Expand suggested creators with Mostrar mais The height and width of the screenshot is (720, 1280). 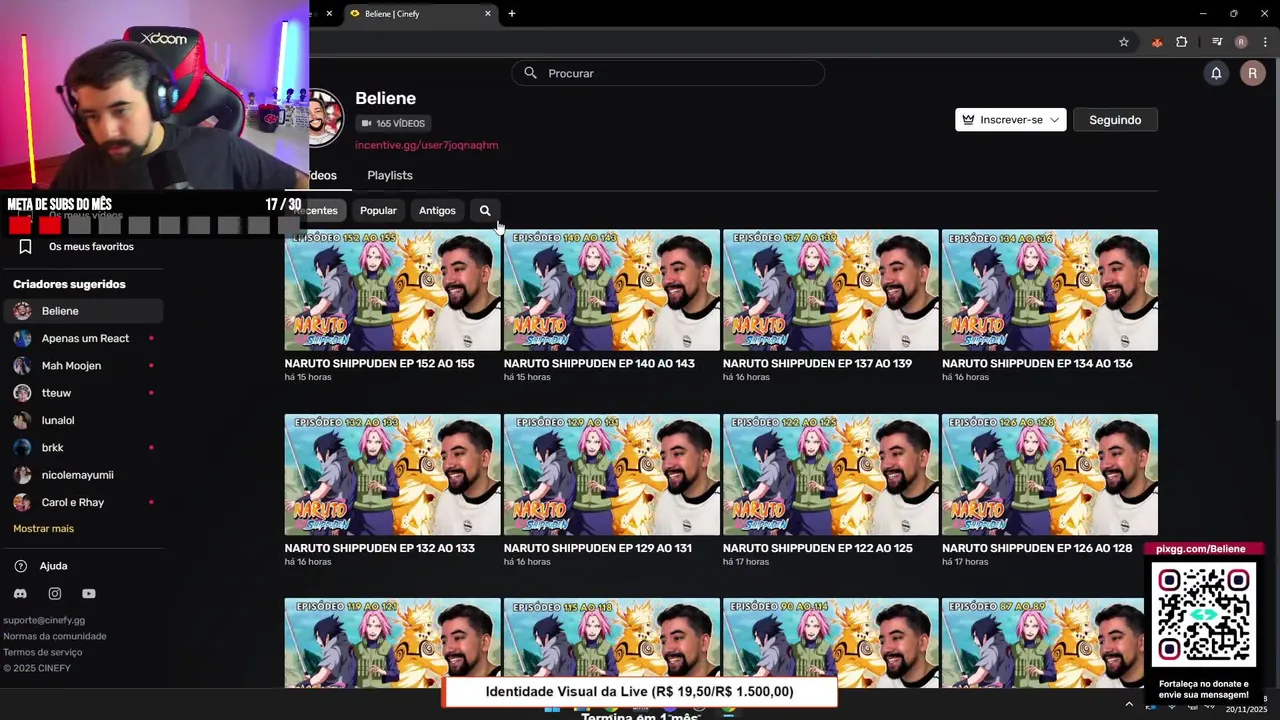43,528
